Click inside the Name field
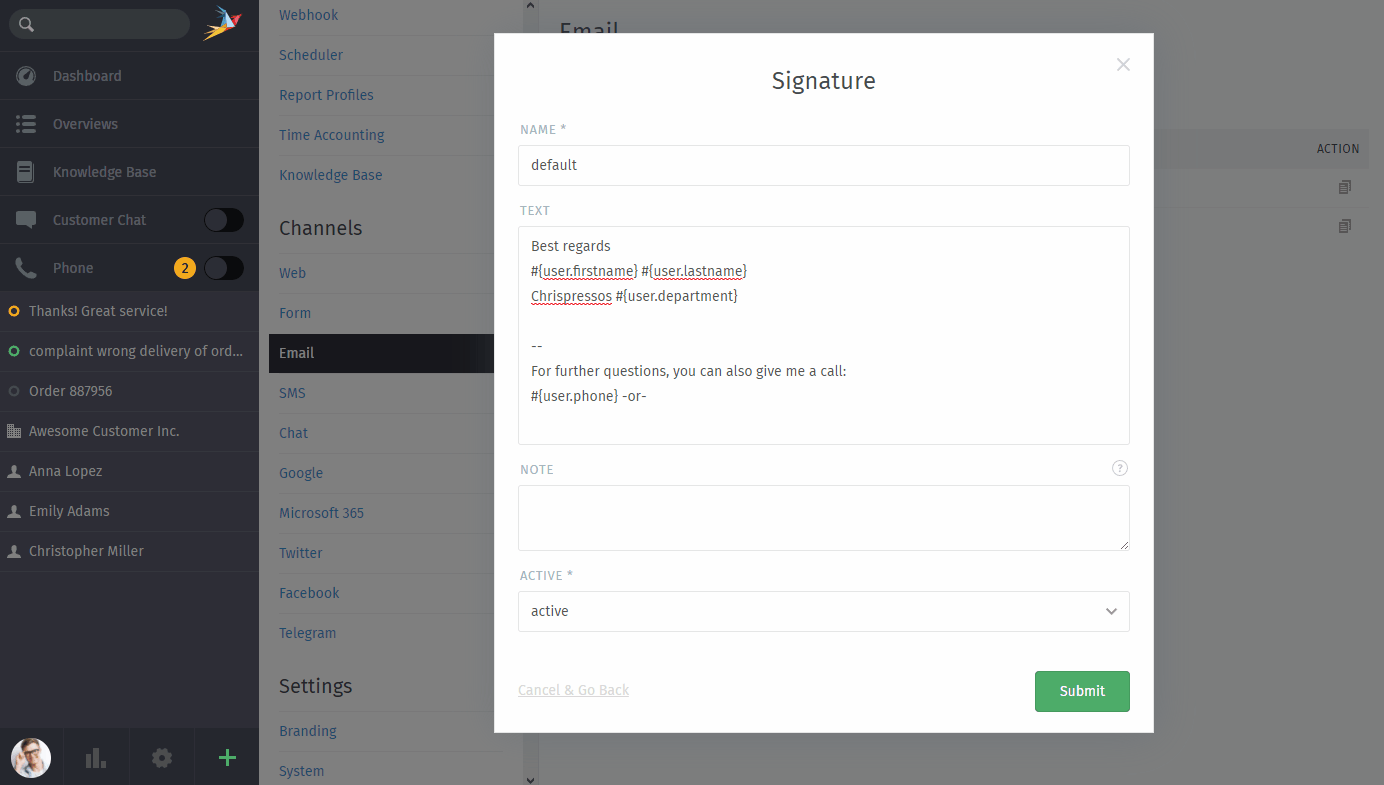Viewport: 1384px width, 785px height. (823, 165)
